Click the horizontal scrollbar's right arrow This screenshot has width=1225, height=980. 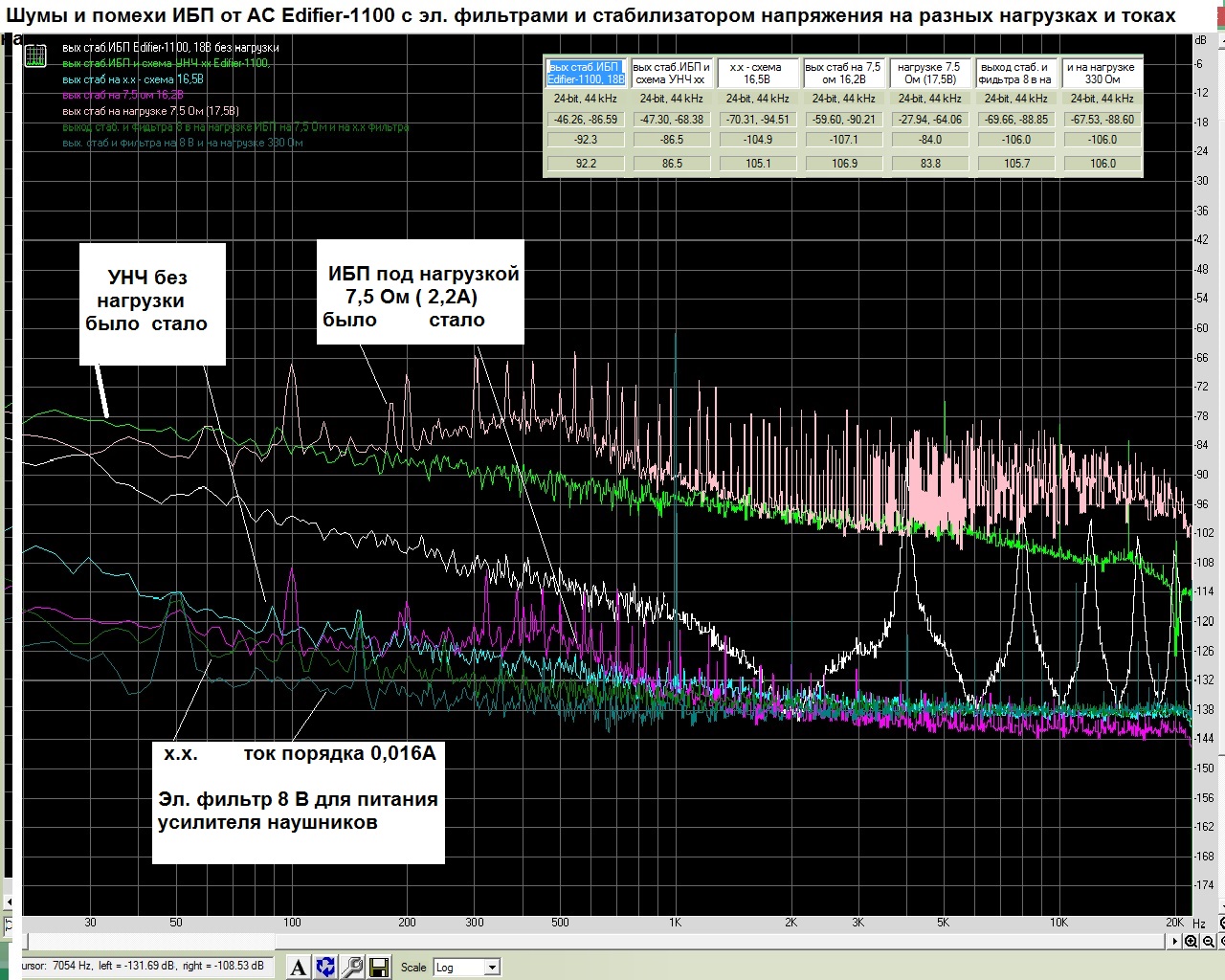point(1175,942)
